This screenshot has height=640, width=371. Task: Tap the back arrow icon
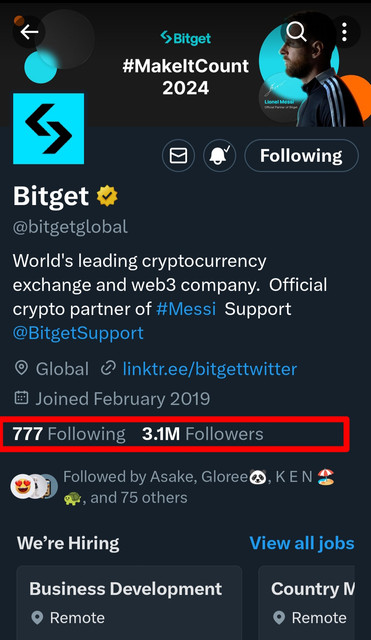[29, 32]
